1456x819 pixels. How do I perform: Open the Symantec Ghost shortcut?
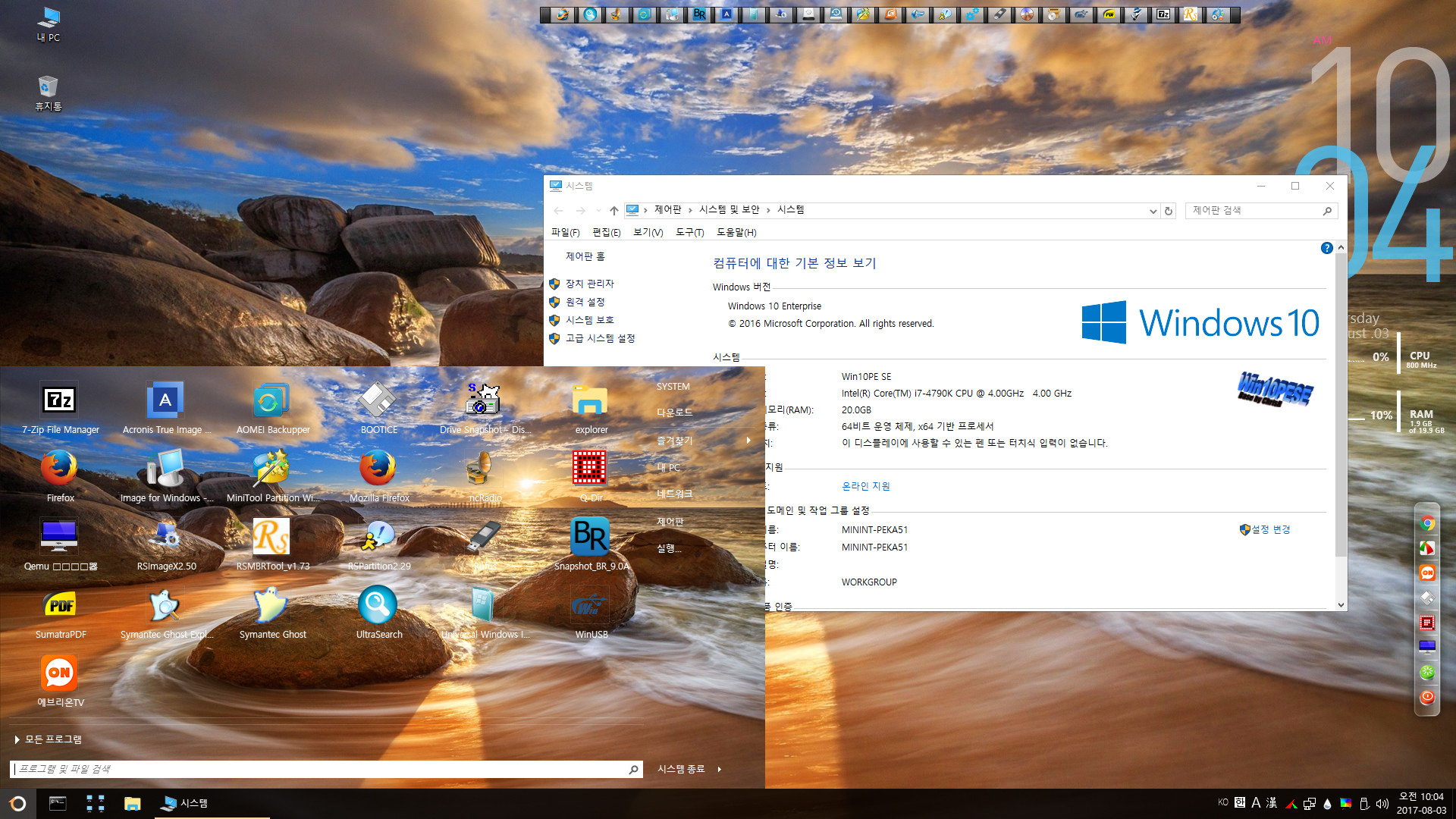tap(272, 613)
